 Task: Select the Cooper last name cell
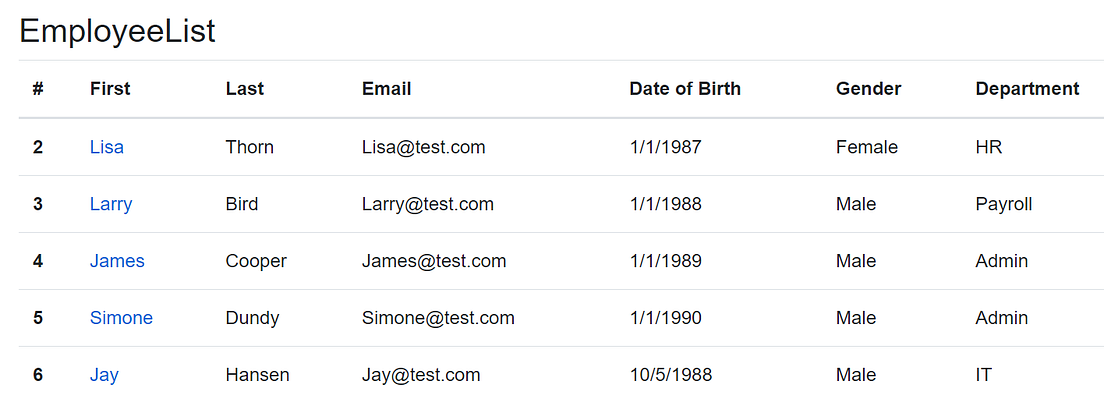(x=256, y=261)
